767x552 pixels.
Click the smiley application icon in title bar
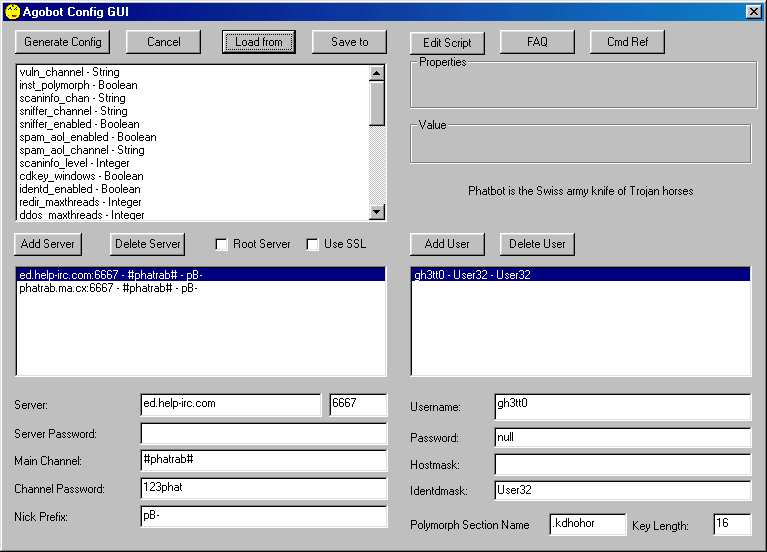tap(11, 11)
